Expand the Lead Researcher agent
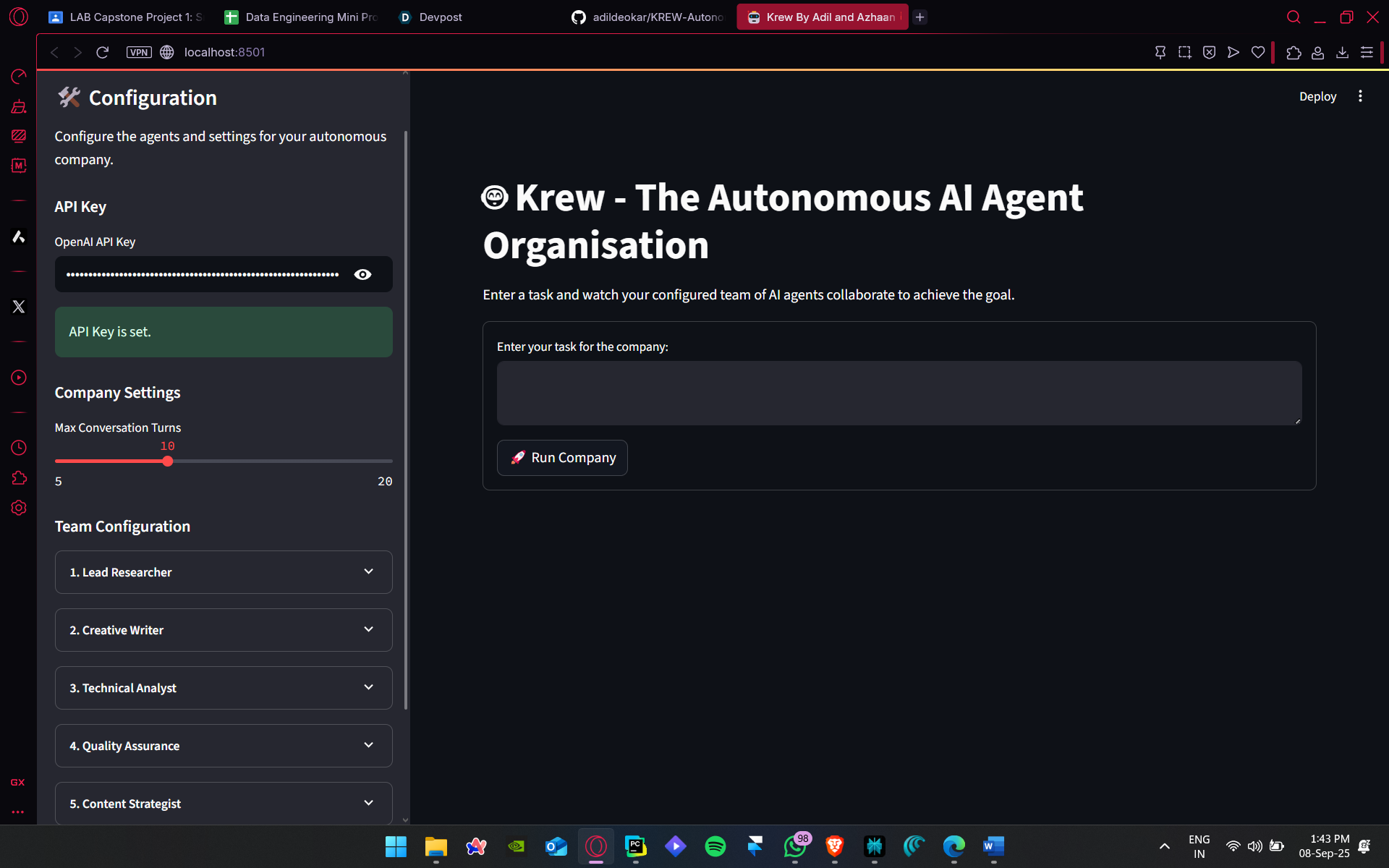Image resolution: width=1389 pixels, height=868 pixels. coord(224,572)
